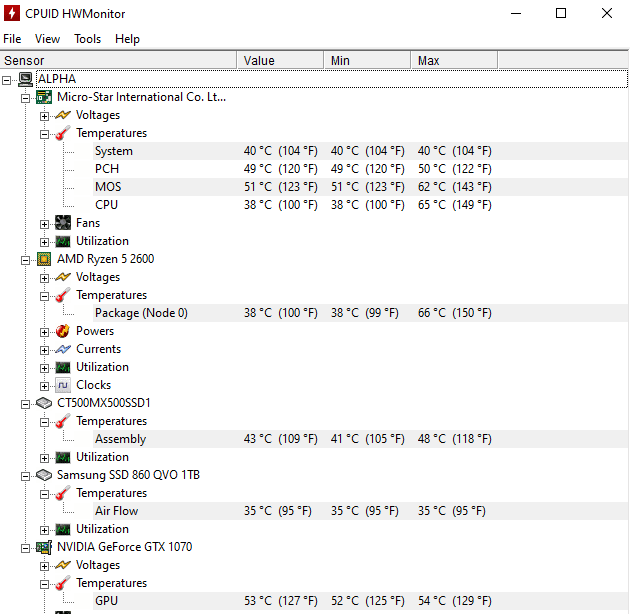Click the Samsung SSD Utilization graph icon

point(63,529)
